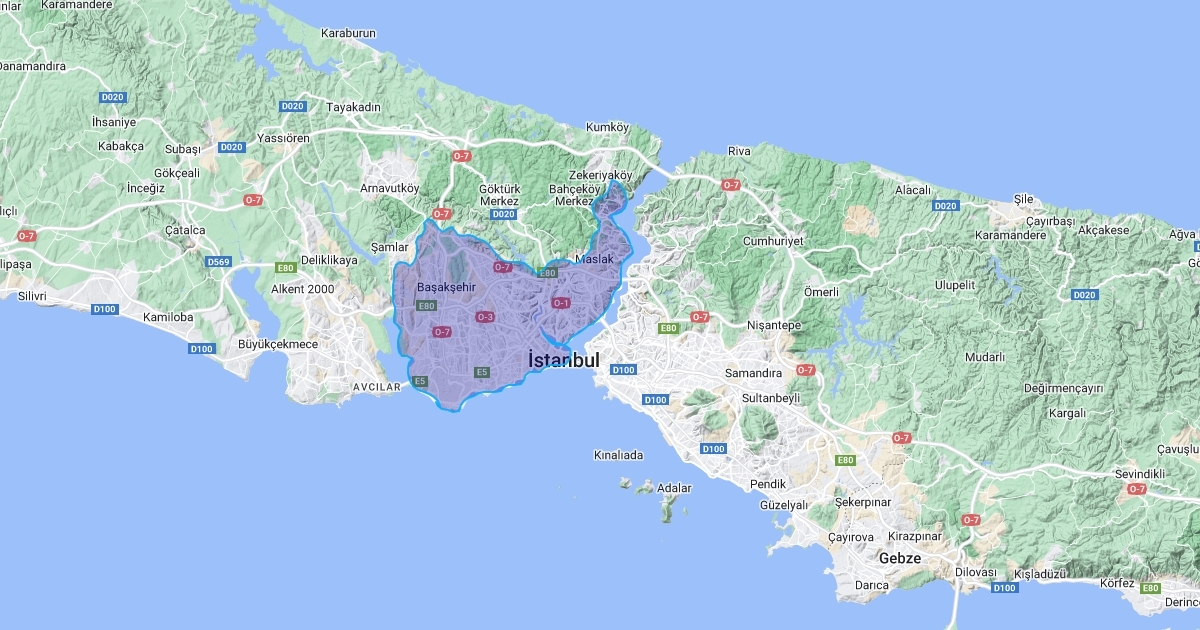The image size is (1200, 630).
Task: Select the Yassıören label
Action: [x=284, y=138]
